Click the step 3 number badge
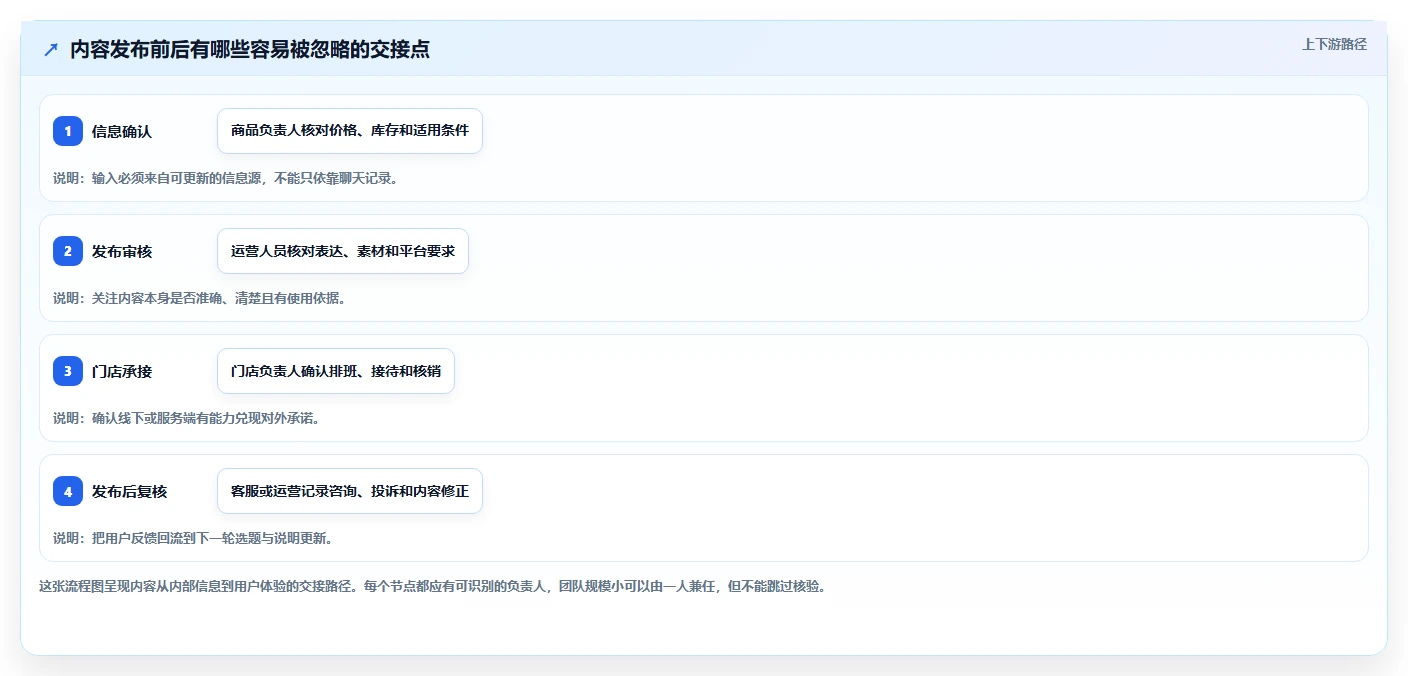This screenshot has height=676, width=1408. [68, 371]
